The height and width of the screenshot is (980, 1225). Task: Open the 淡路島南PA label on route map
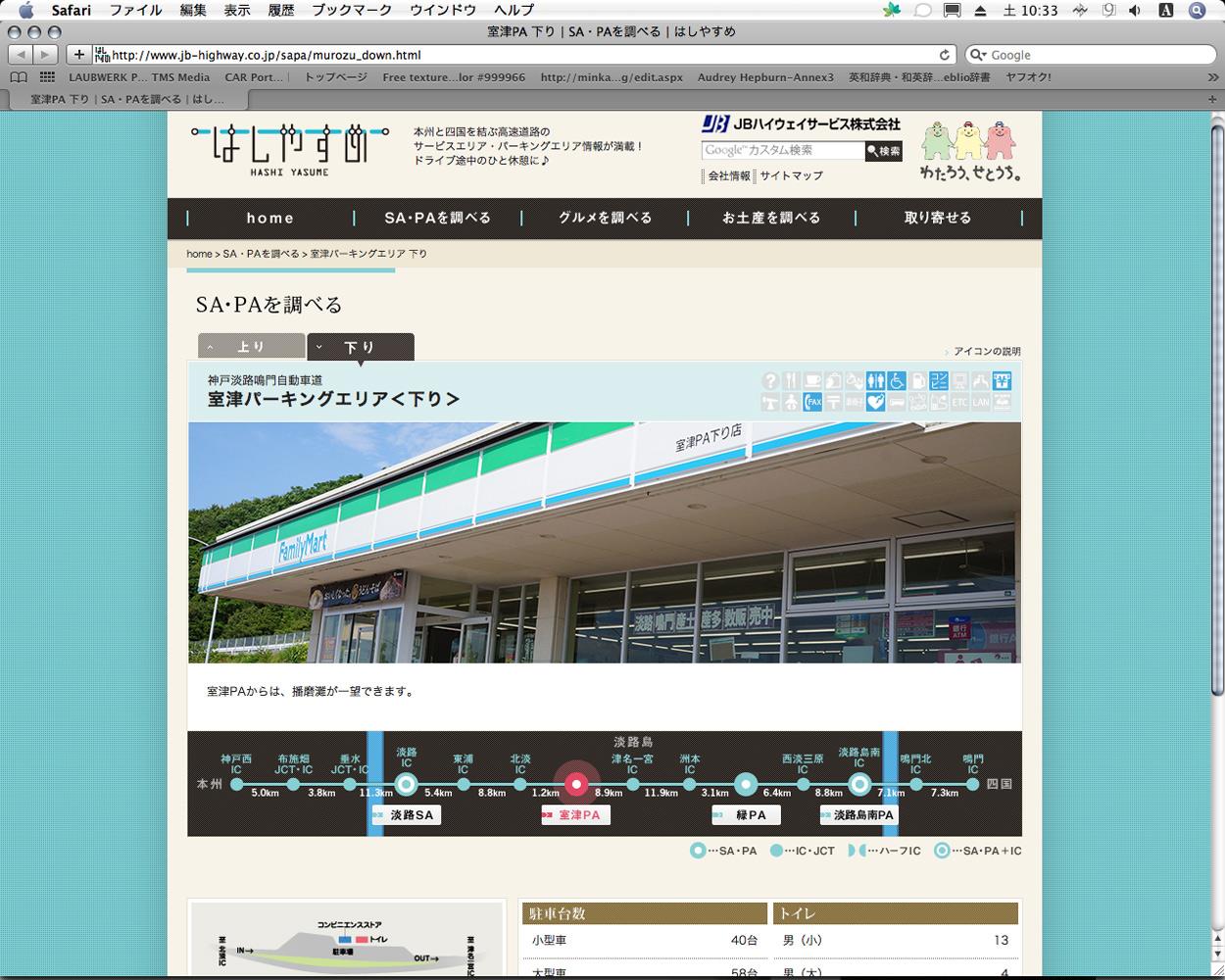(x=858, y=815)
